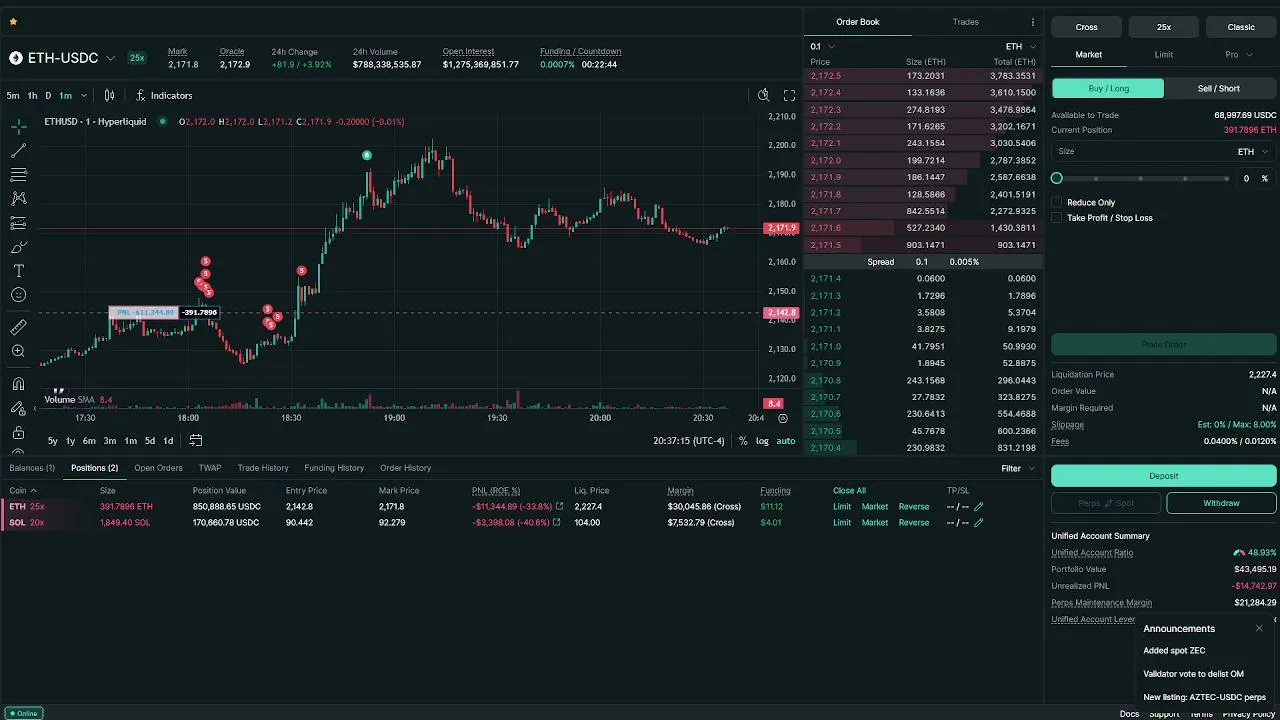Viewport: 1280px width, 720px height.
Task: Open order book 0.1 tick size dropdown
Action: tap(822, 47)
